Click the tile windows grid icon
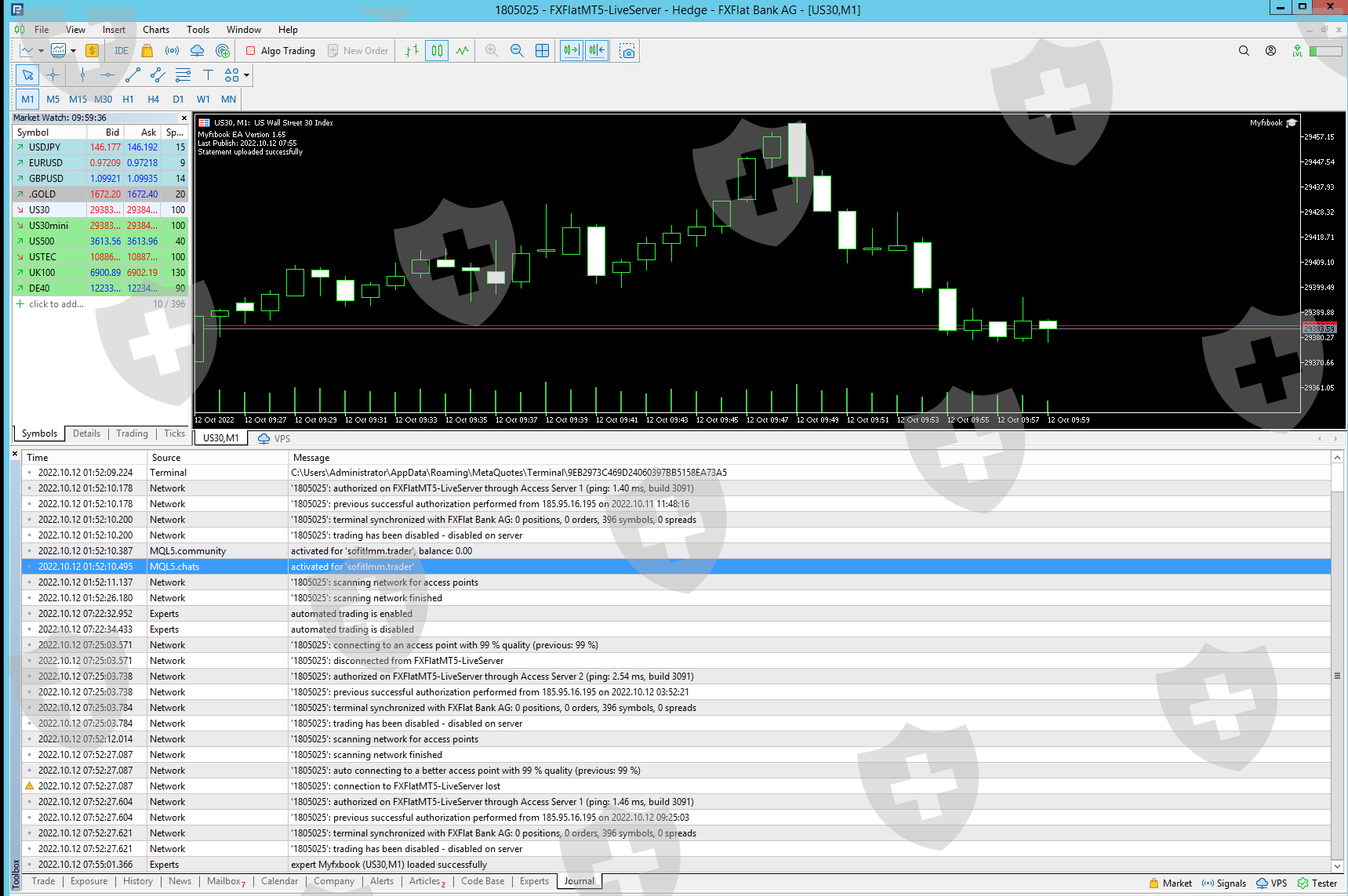The width and height of the screenshot is (1348, 896). click(542, 51)
